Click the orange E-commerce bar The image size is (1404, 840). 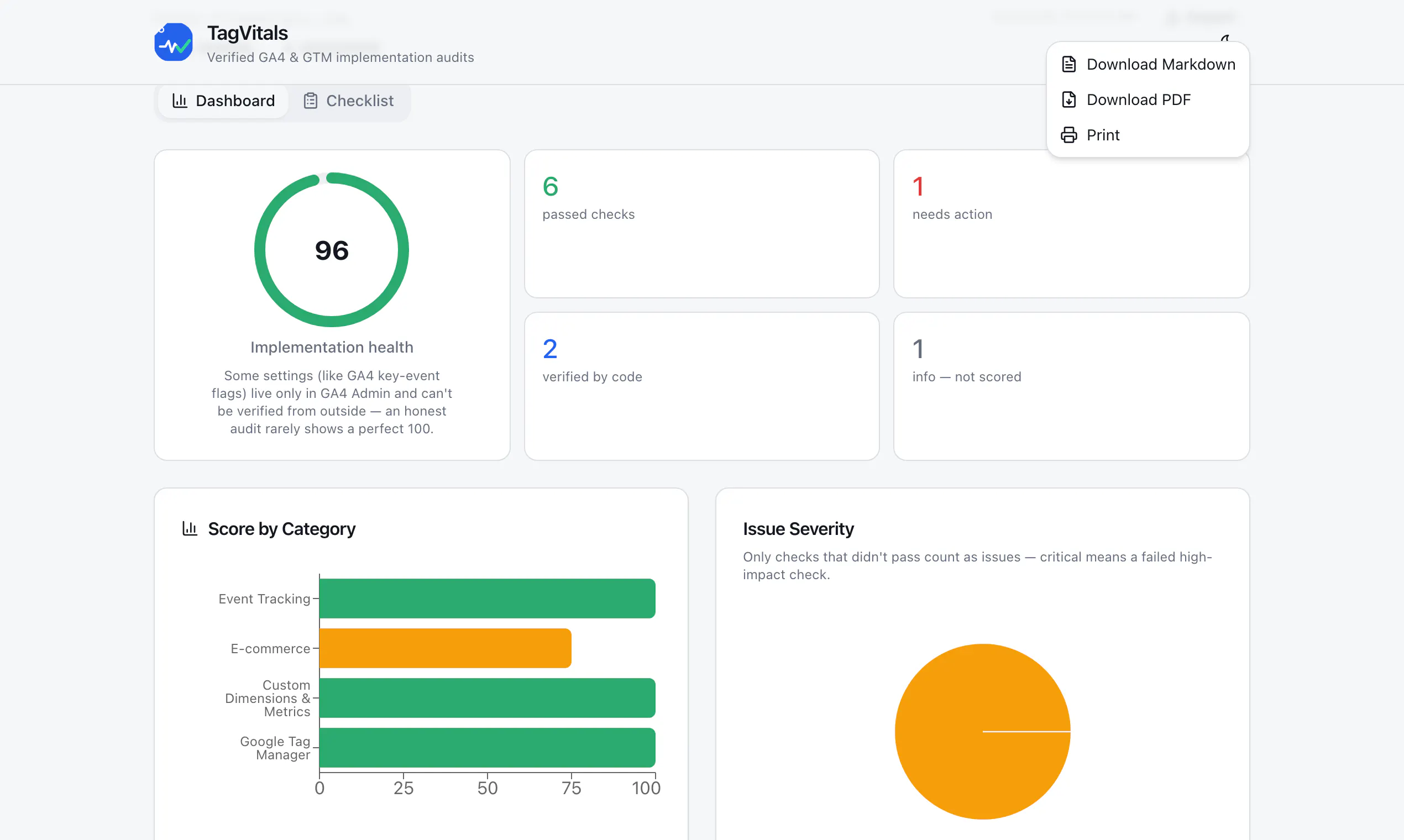click(x=446, y=648)
